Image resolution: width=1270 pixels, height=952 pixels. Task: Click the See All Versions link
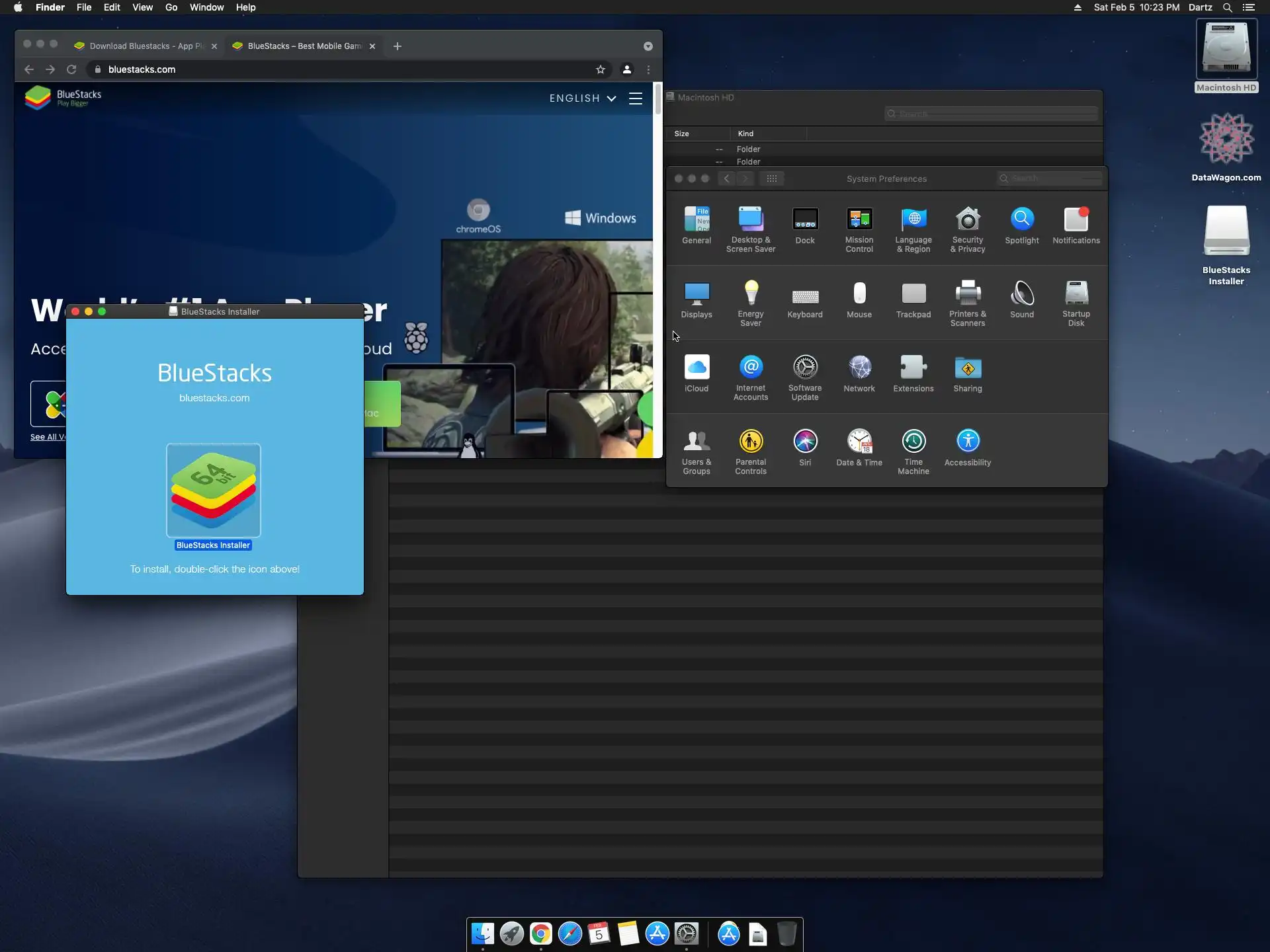(x=48, y=437)
